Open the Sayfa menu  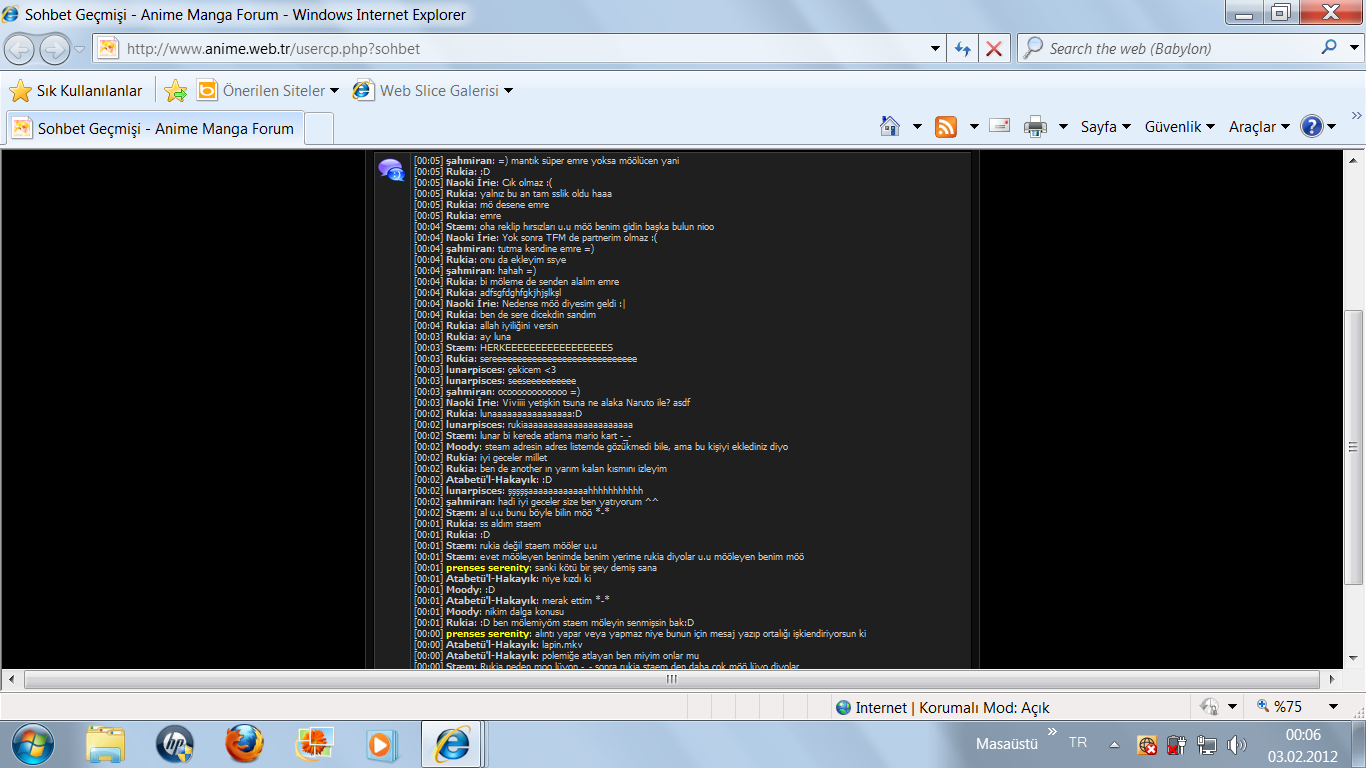(1105, 127)
